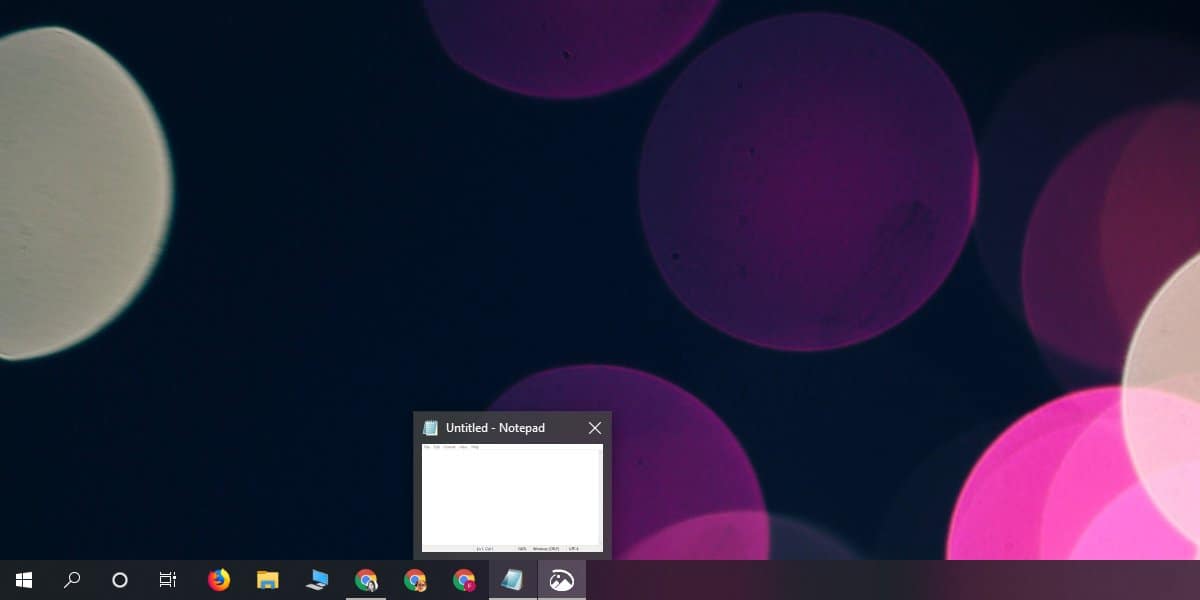The height and width of the screenshot is (600, 1200).
Task: Open the computer monitor taskbar icon
Action: (x=317, y=580)
